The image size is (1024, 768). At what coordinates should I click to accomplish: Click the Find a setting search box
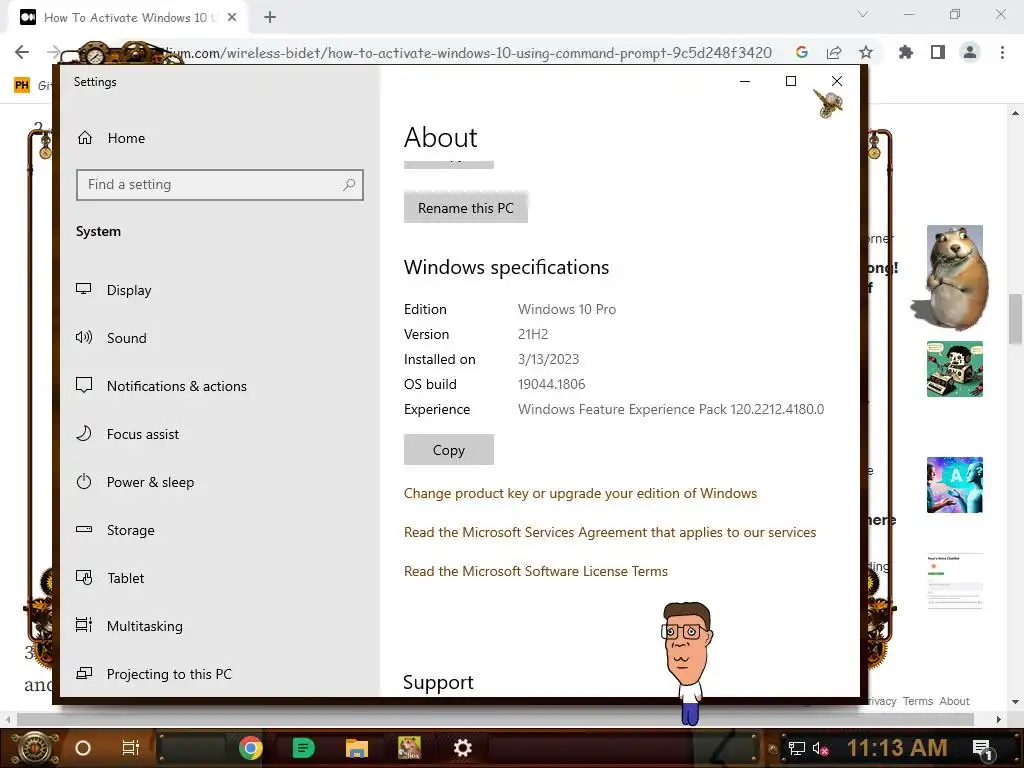click(219, 185)
